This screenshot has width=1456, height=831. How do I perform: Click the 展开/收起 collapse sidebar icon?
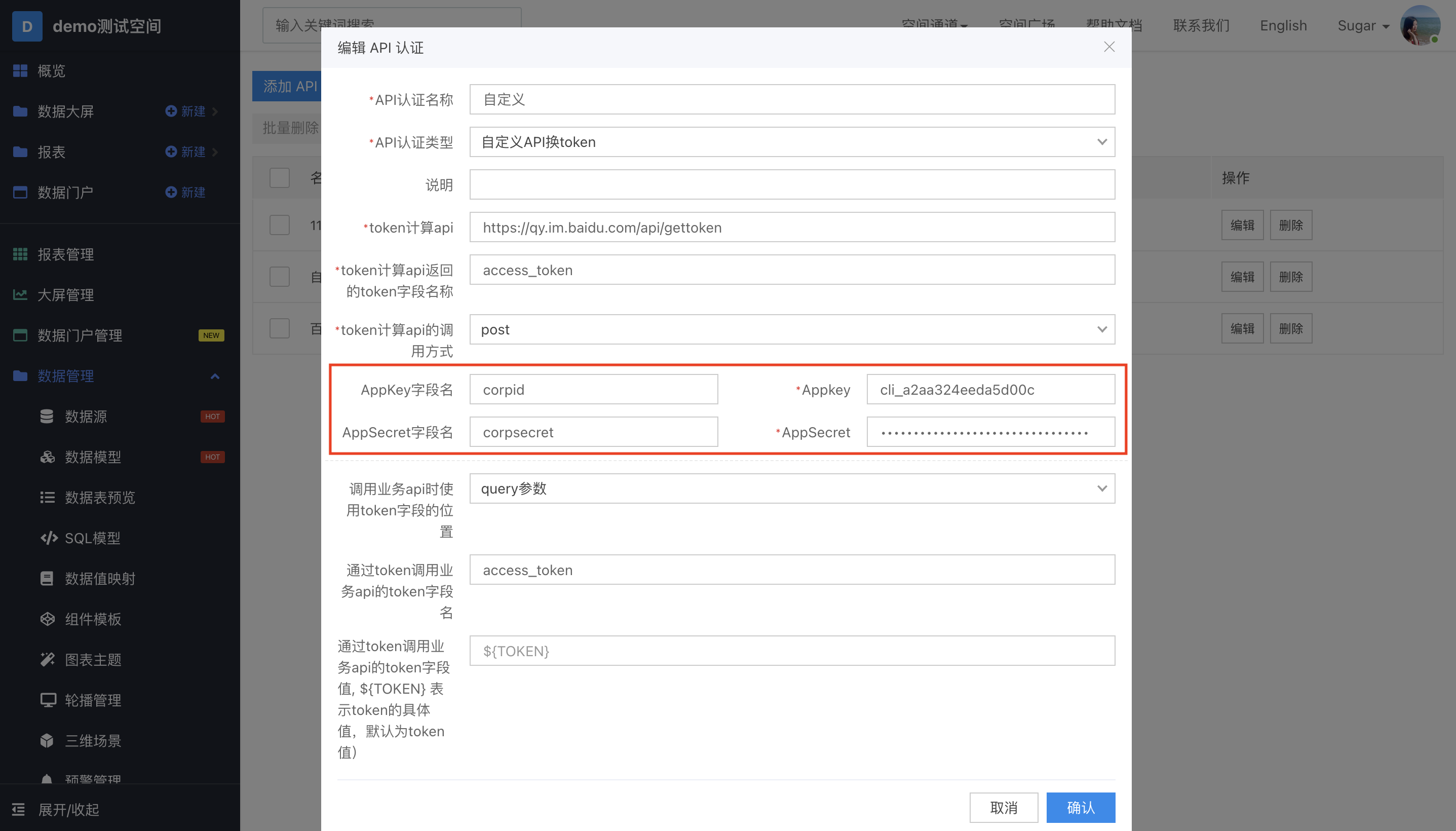pos(18,810)
